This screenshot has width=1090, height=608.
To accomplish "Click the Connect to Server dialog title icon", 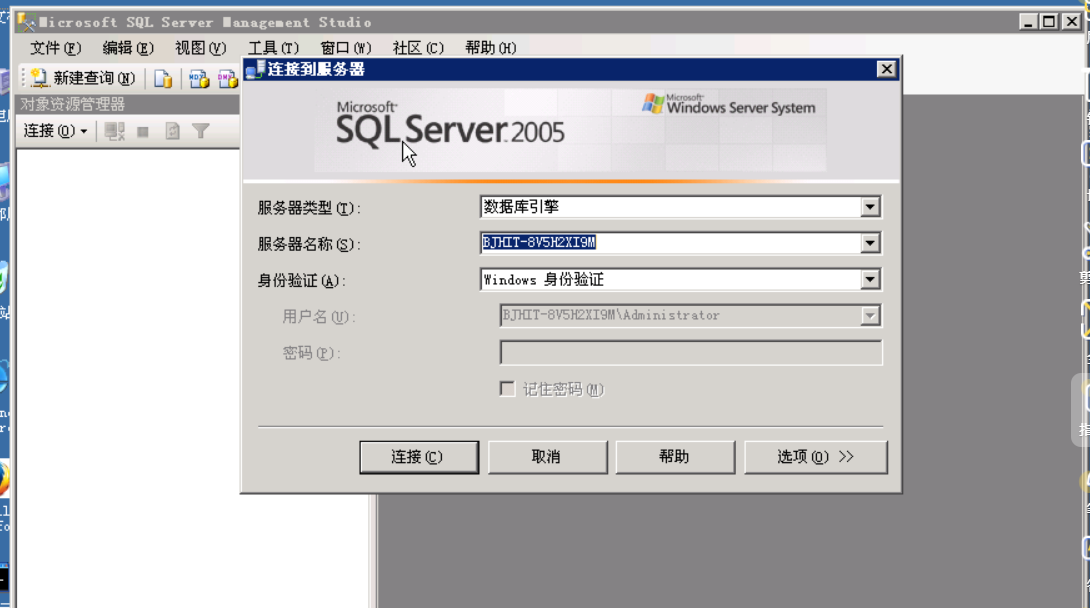I will pos(255,69).
